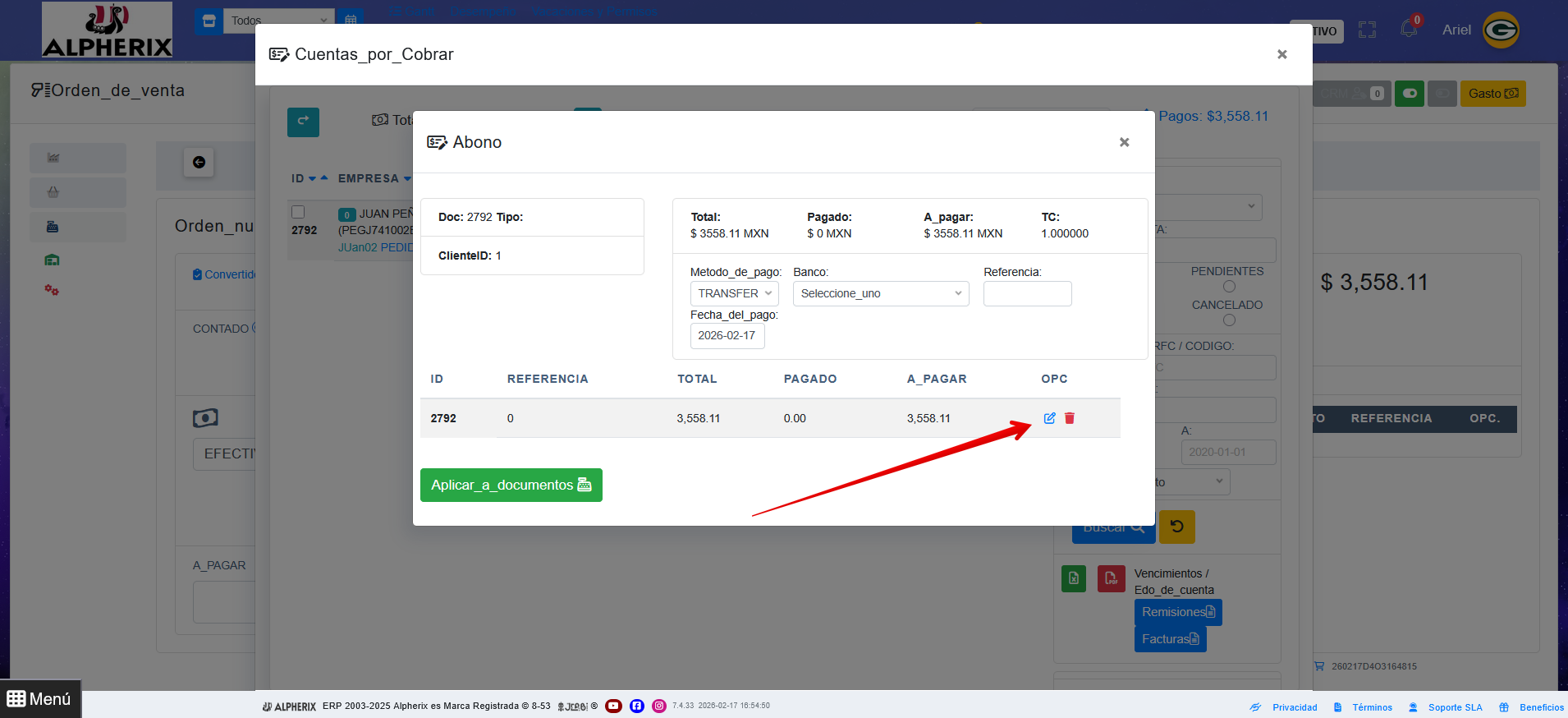This screenshot has width=1568, height=718.
Task: Export statement as PDF with red icon
Action: click(1111, 578)
